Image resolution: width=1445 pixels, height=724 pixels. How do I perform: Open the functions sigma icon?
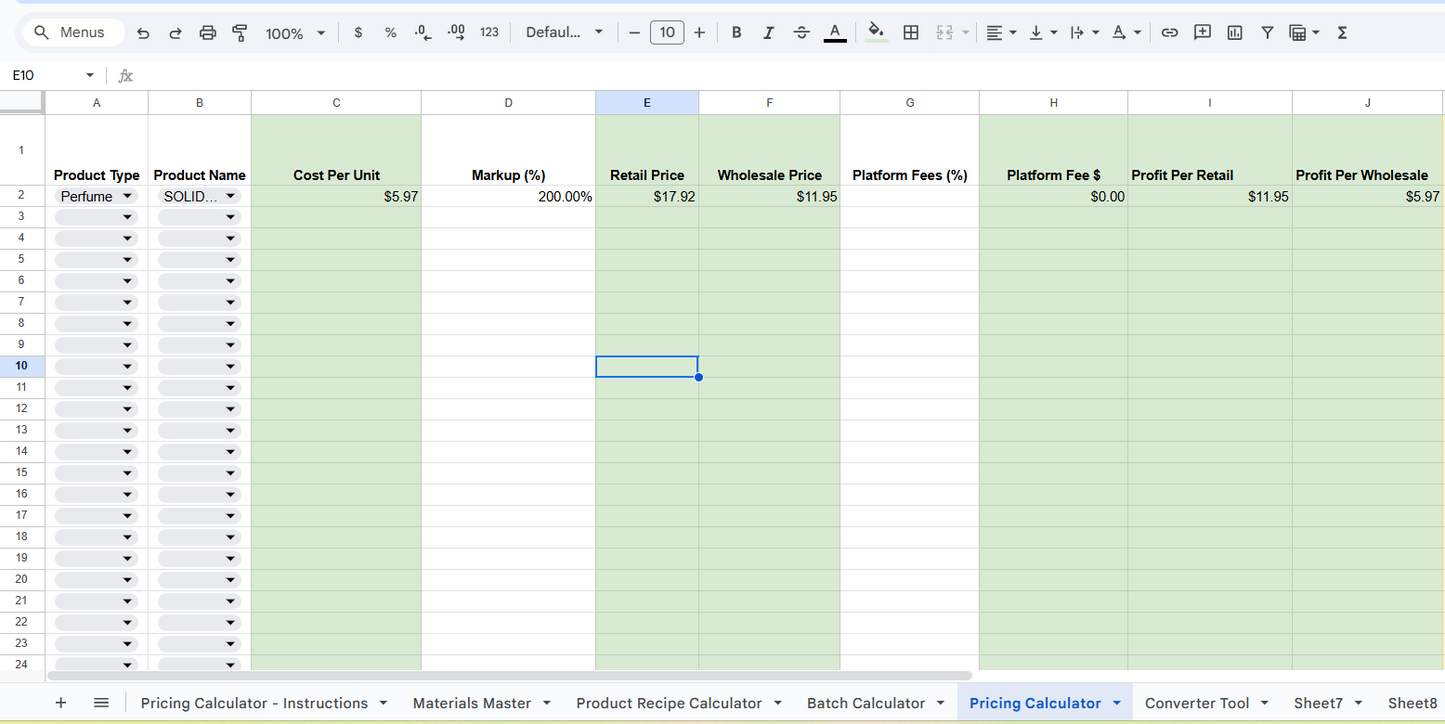click(x=1342, y=33)
